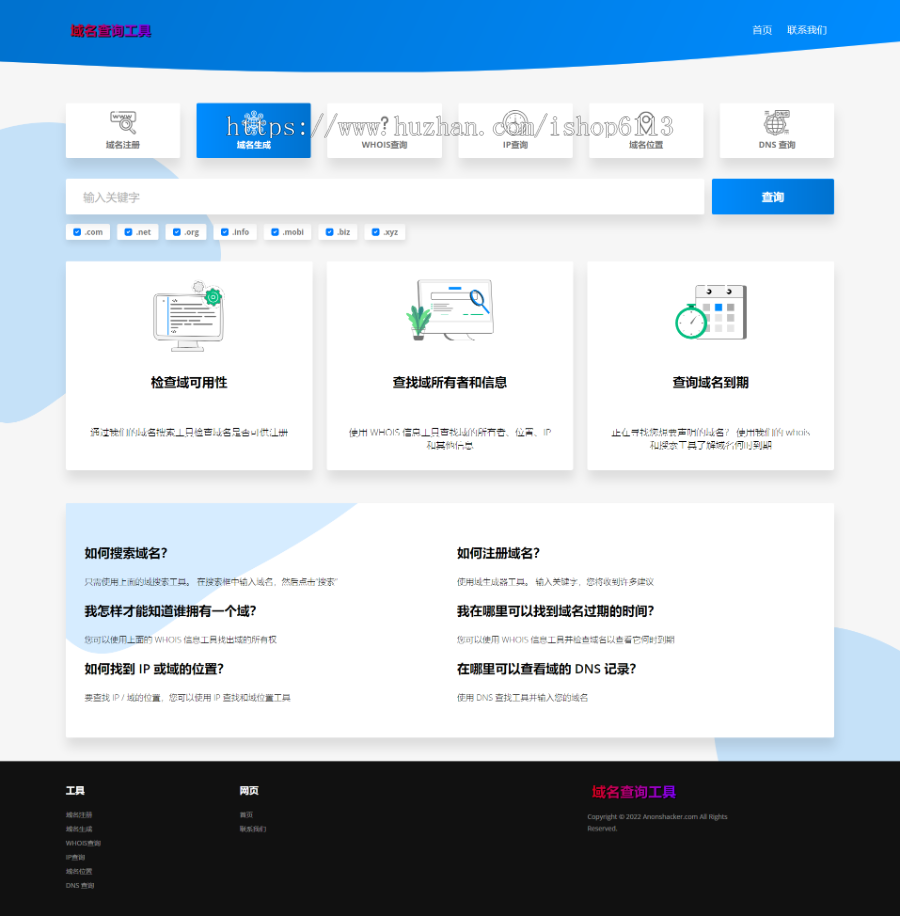Viewport: 900px width, 916px height.
Task: Switch to the 域名注册 tab
Action: pyautogui.click(x=123, y=131)
